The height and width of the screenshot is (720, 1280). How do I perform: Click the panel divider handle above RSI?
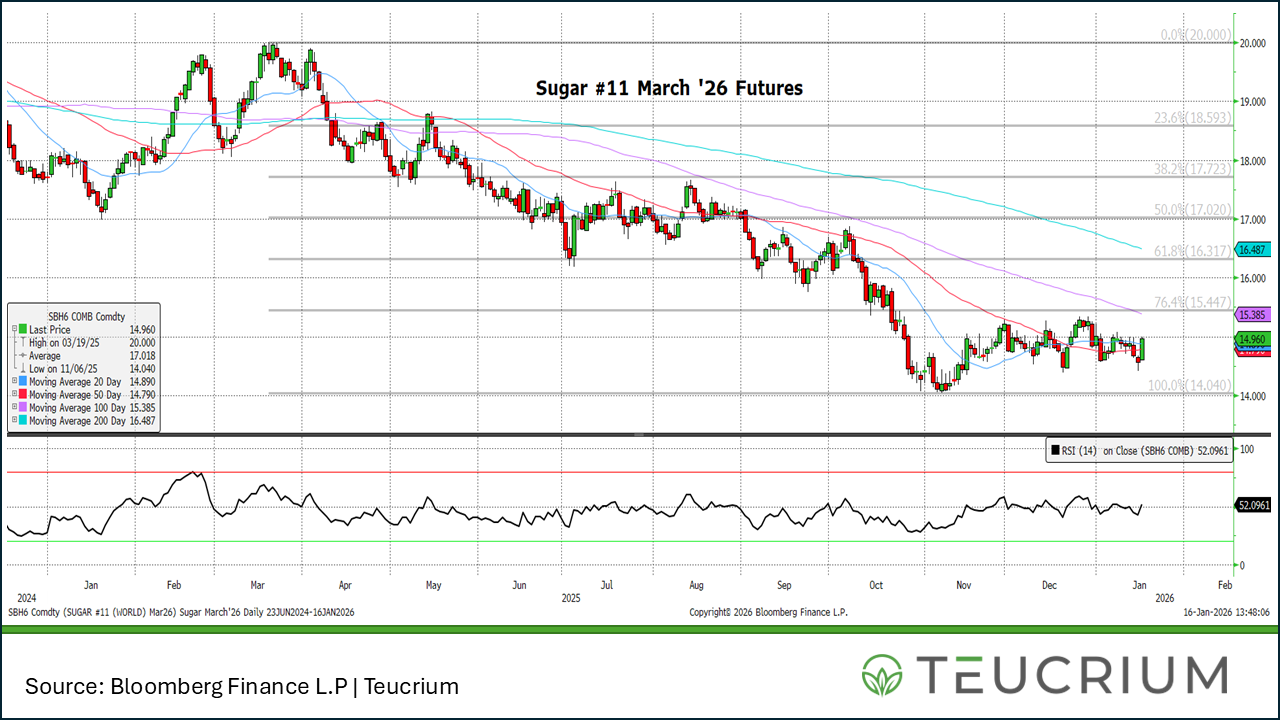[640, 435]
